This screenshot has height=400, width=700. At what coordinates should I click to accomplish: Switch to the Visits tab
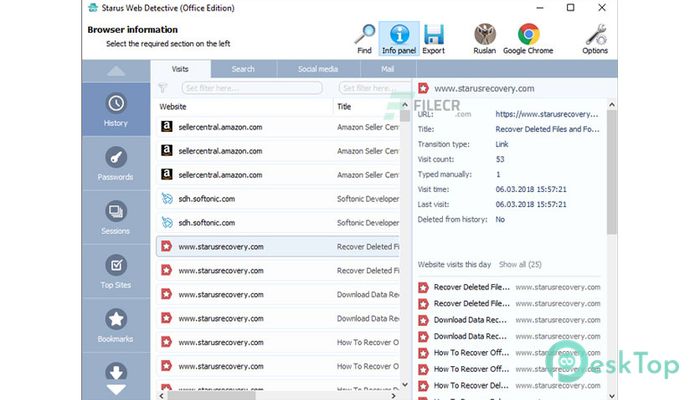(180, 69)
